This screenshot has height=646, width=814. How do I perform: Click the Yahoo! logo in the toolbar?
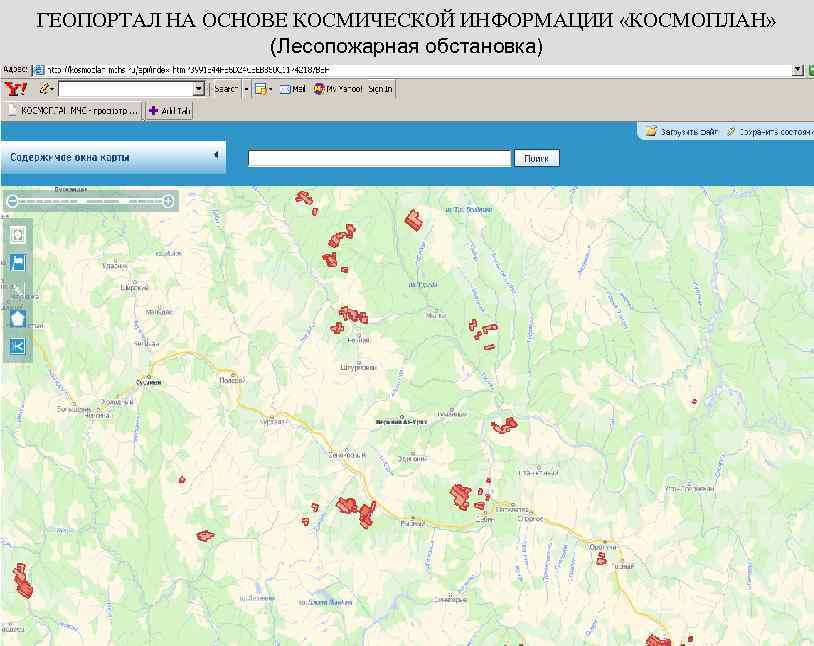point(16,89)
